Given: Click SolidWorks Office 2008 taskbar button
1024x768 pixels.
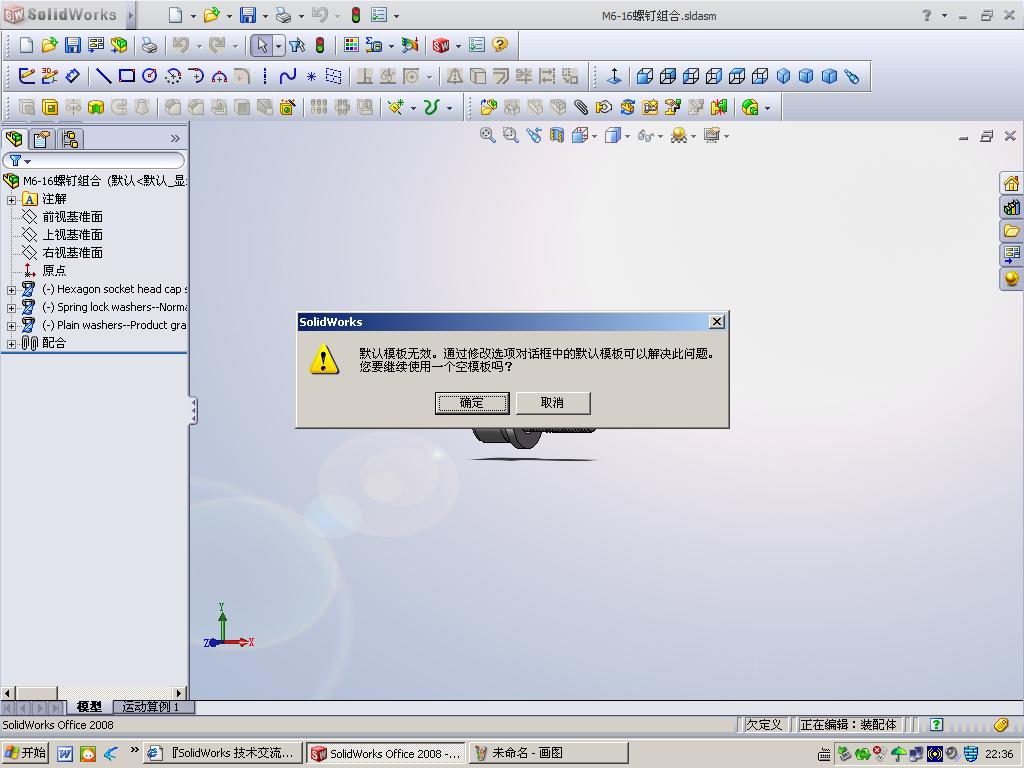Looking at the screenshot, I should tap(386, 753).
